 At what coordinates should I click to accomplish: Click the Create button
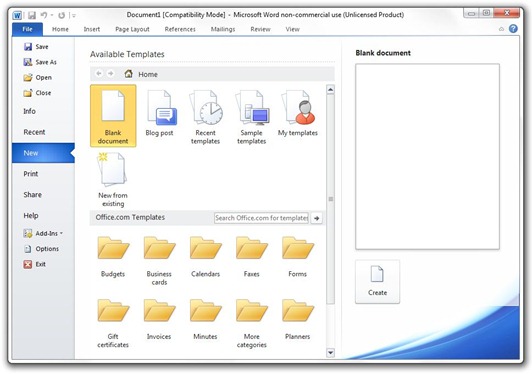click(377, 282)
